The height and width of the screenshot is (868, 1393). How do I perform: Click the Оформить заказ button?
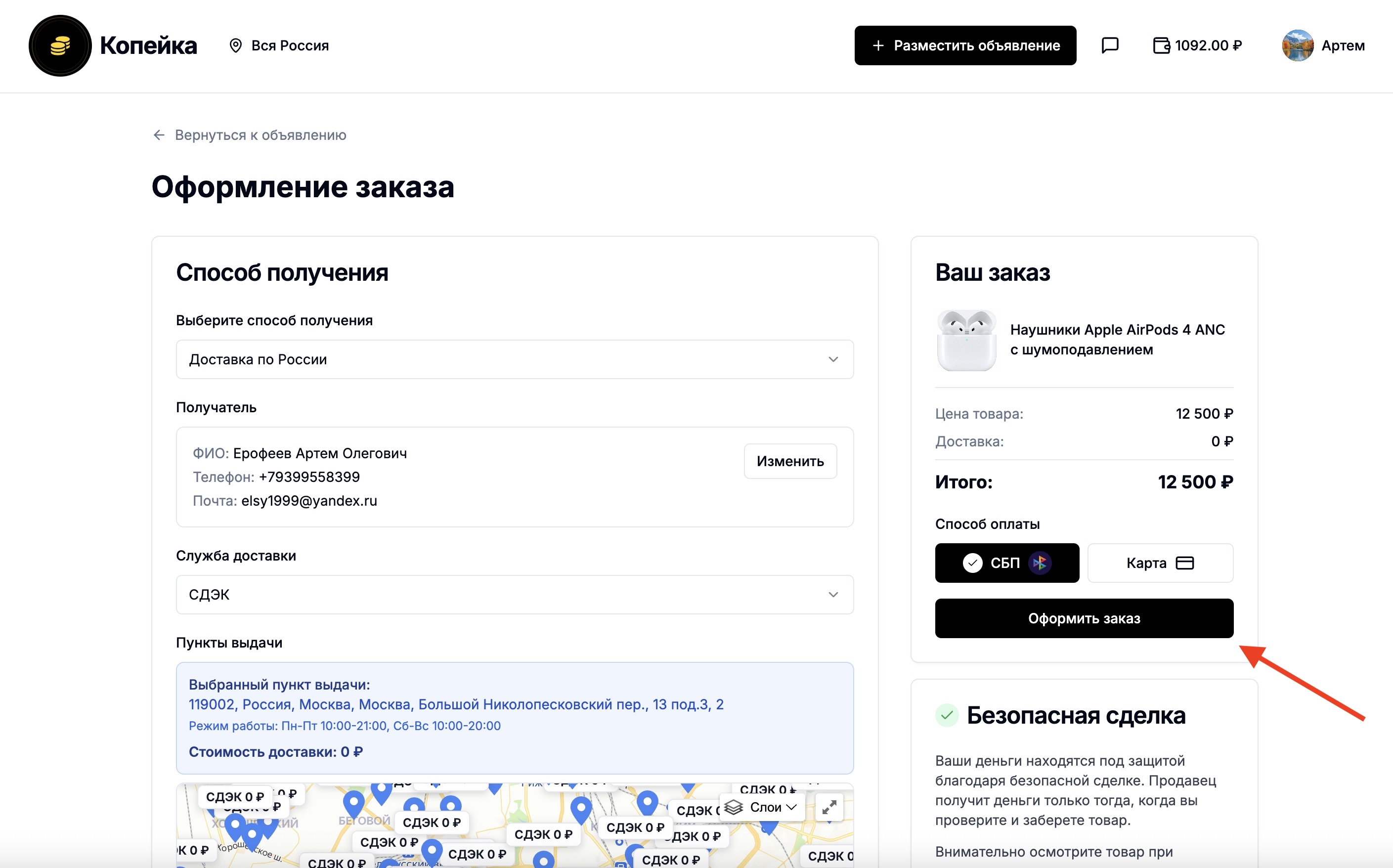coord(1084,618)
